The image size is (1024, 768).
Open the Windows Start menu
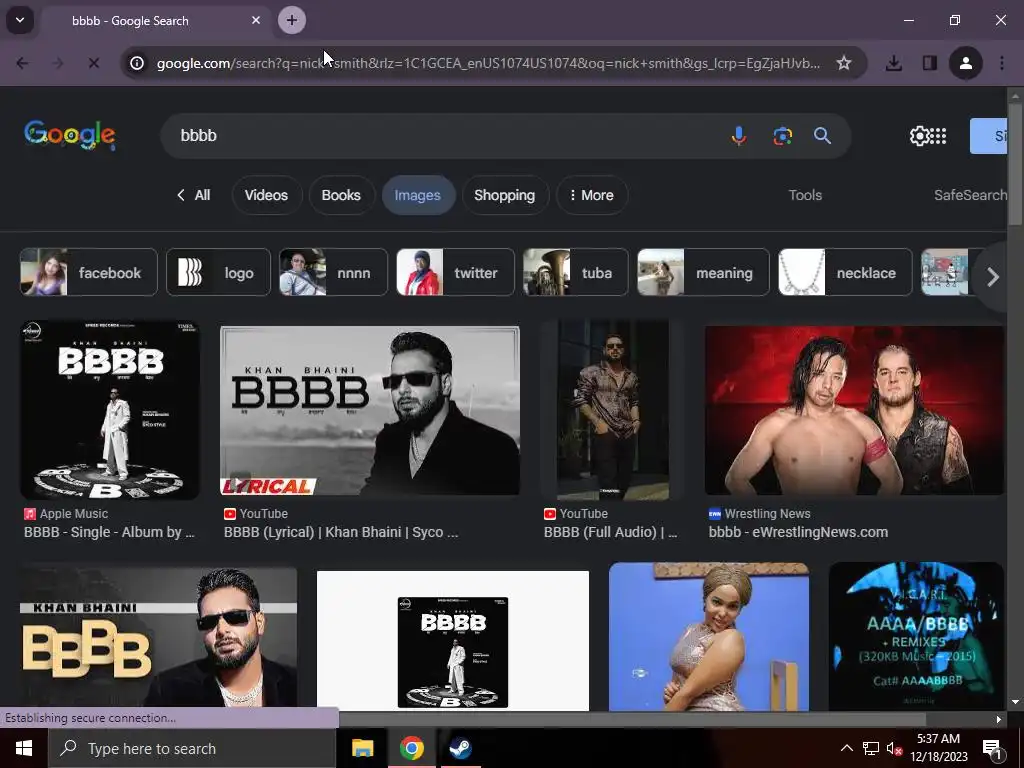click(x=24, y=748)
